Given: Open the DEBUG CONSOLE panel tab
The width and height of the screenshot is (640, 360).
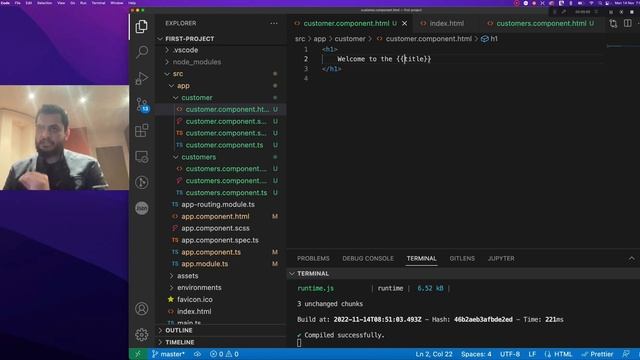Looking at the screenshot, I should 368,258.
